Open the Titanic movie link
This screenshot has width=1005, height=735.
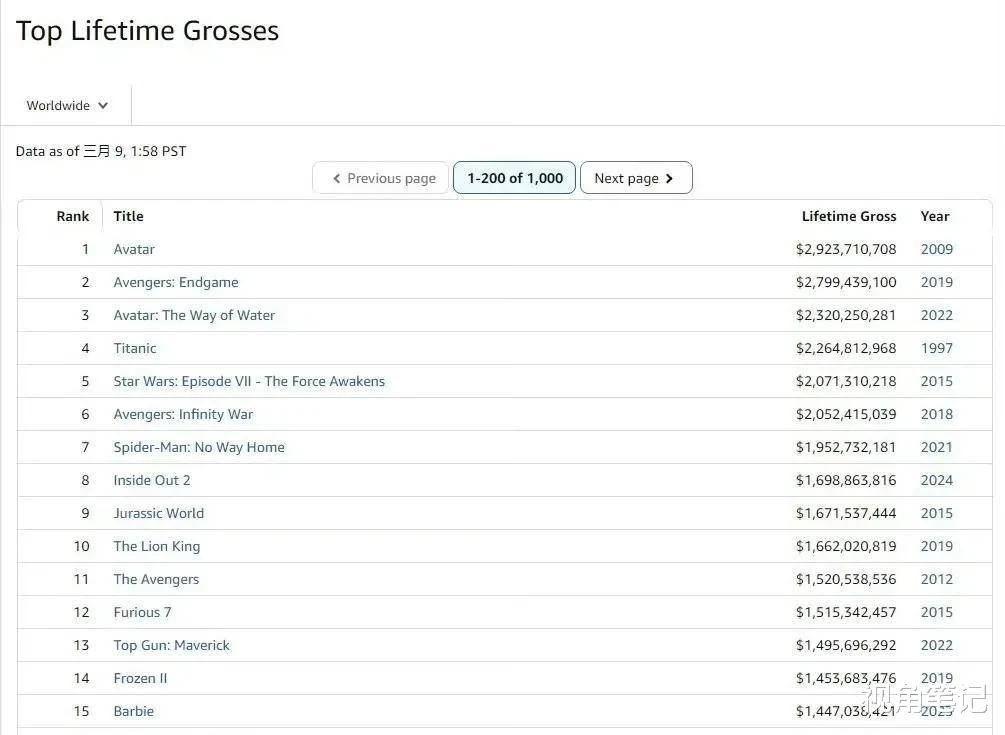pyautogui.click(x=135, y=349)
